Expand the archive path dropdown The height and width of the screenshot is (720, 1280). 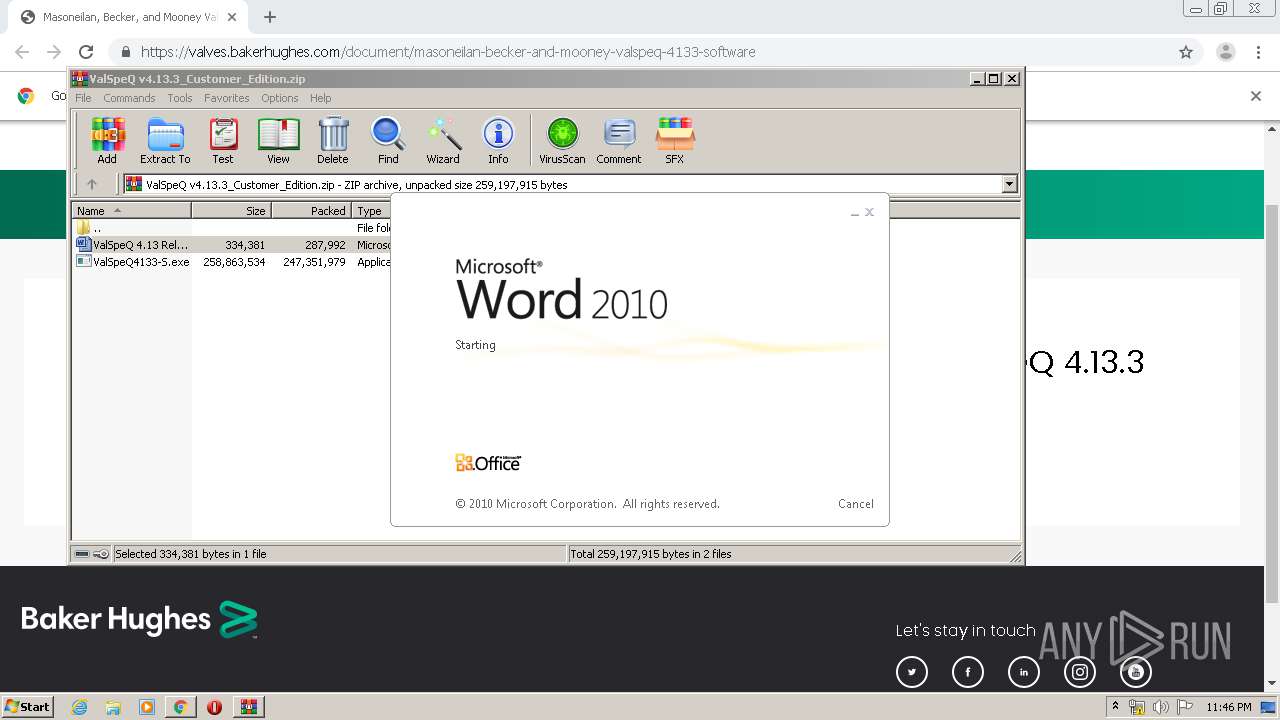point(1009,184)
